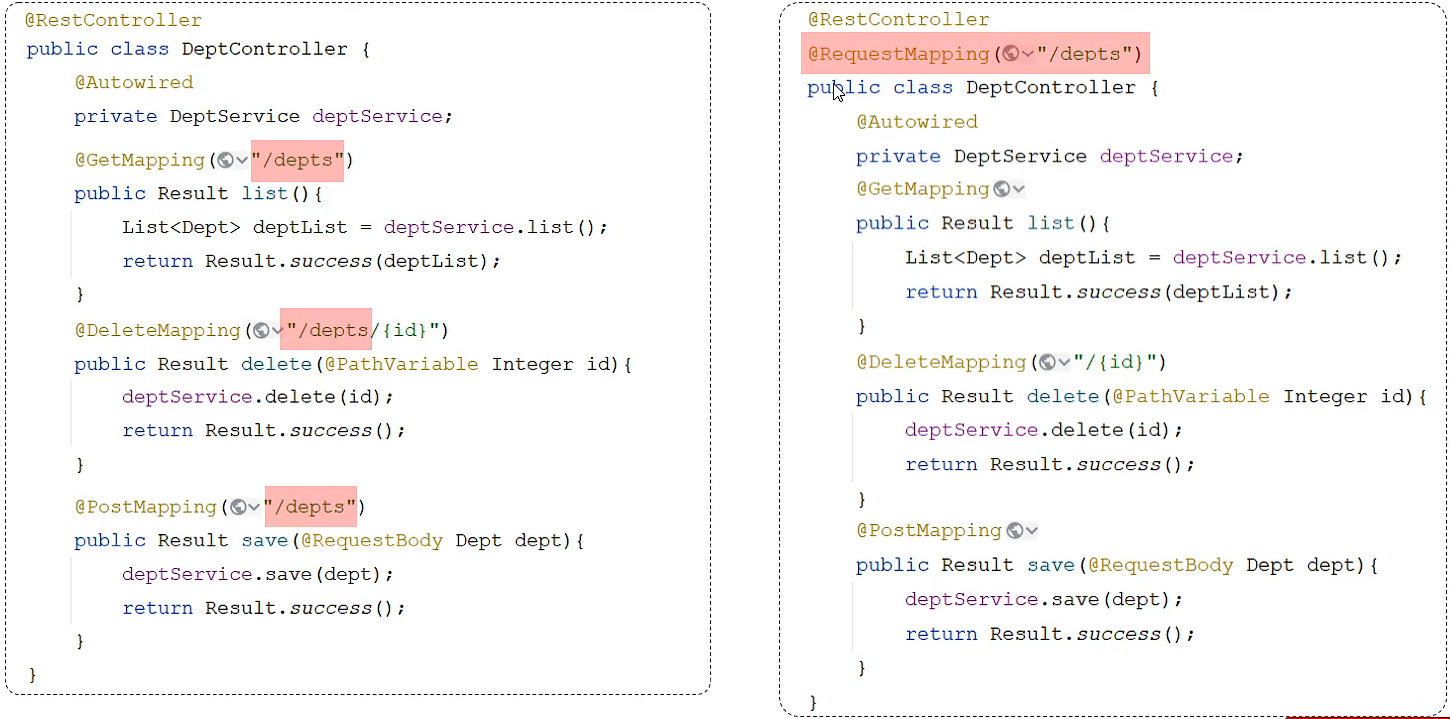Click the globe icon next to left @GetMapping
This screenshot has height=719, width=1450.
tap(225, 160)
